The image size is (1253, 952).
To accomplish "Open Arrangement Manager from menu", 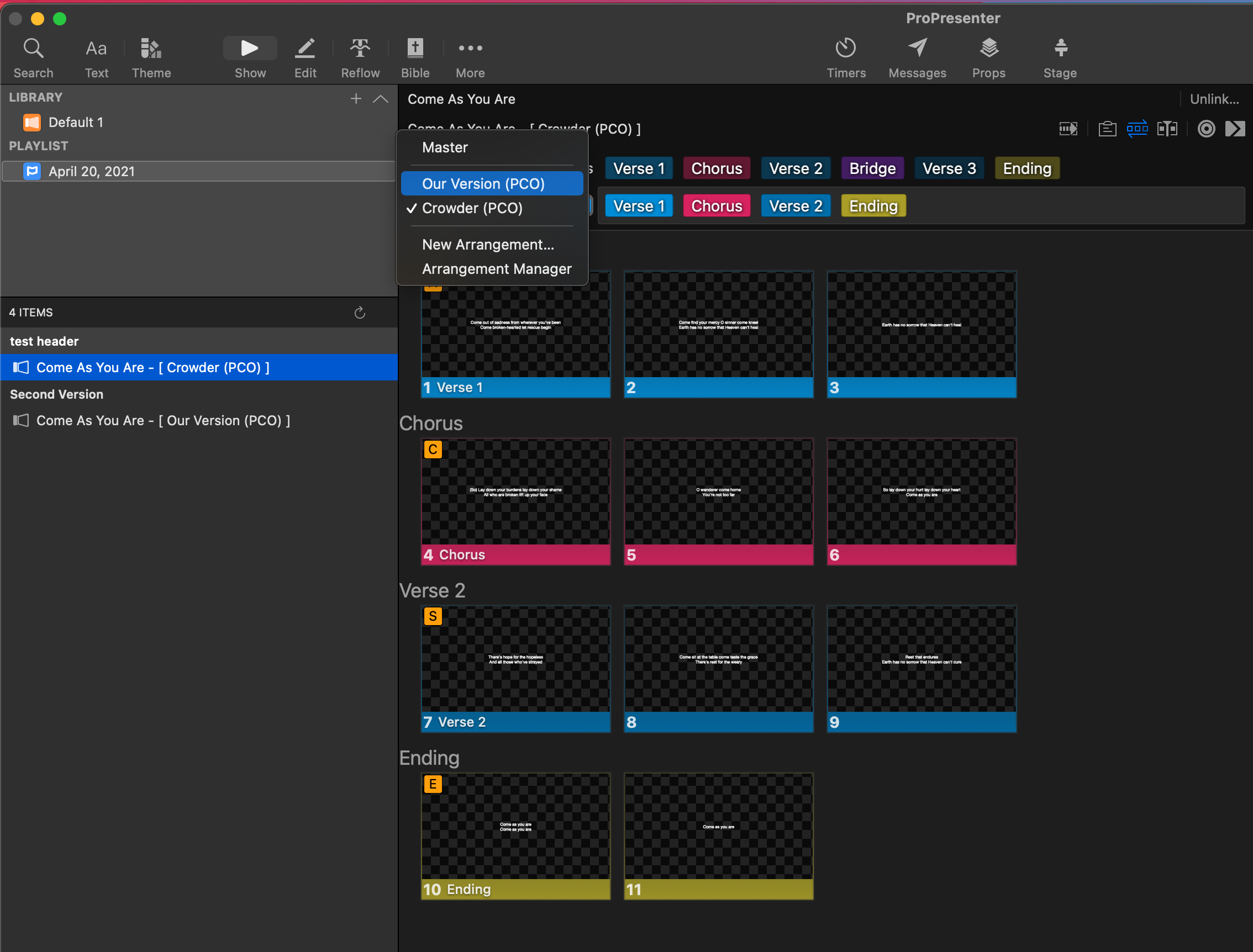I will tap(492, 268).
